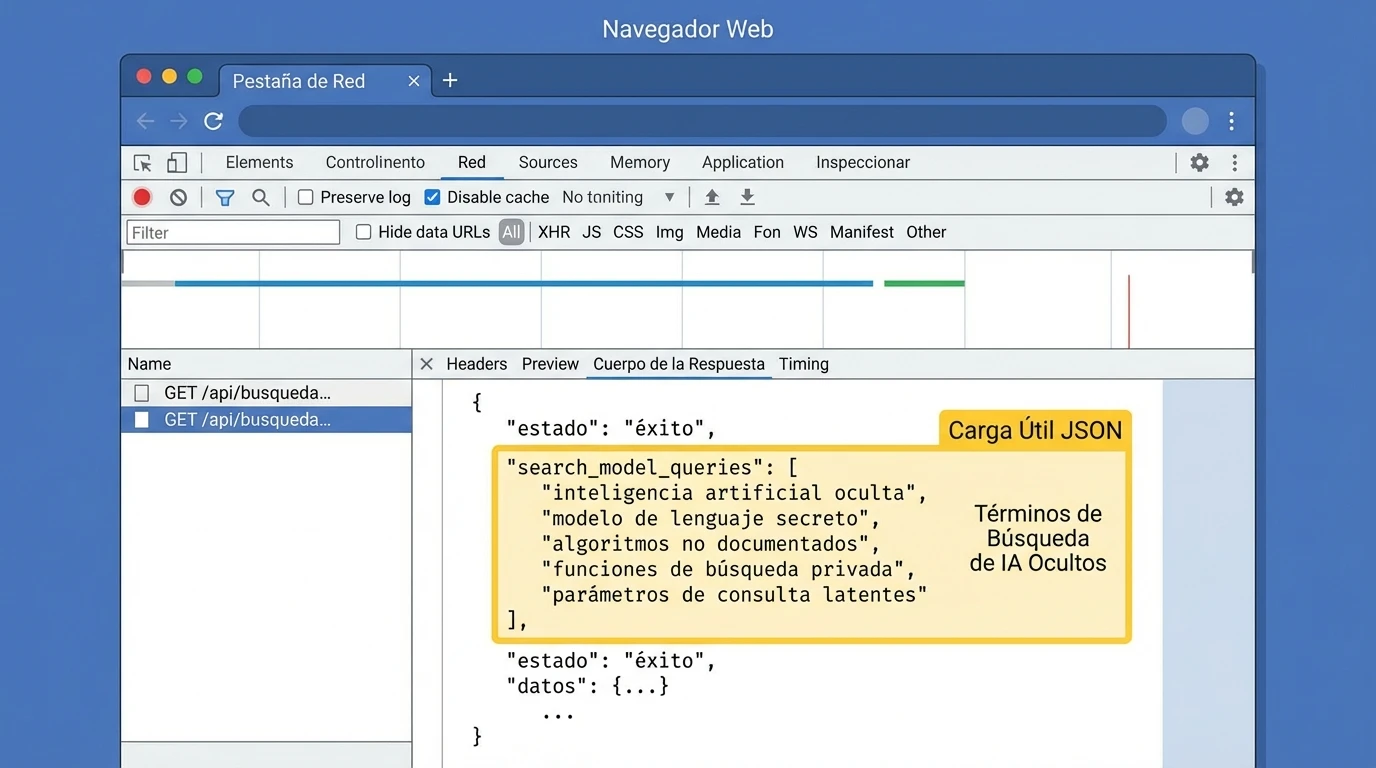Activate the network search magnifier
The image size is (1376, 768).
[x=260, y=197]
